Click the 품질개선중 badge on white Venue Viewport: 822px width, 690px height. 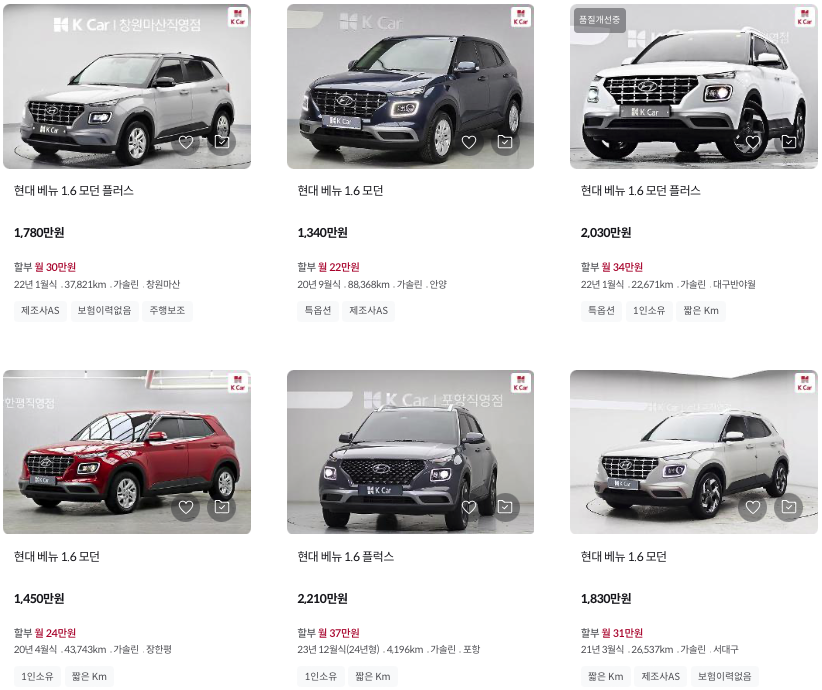coord(599,20)
